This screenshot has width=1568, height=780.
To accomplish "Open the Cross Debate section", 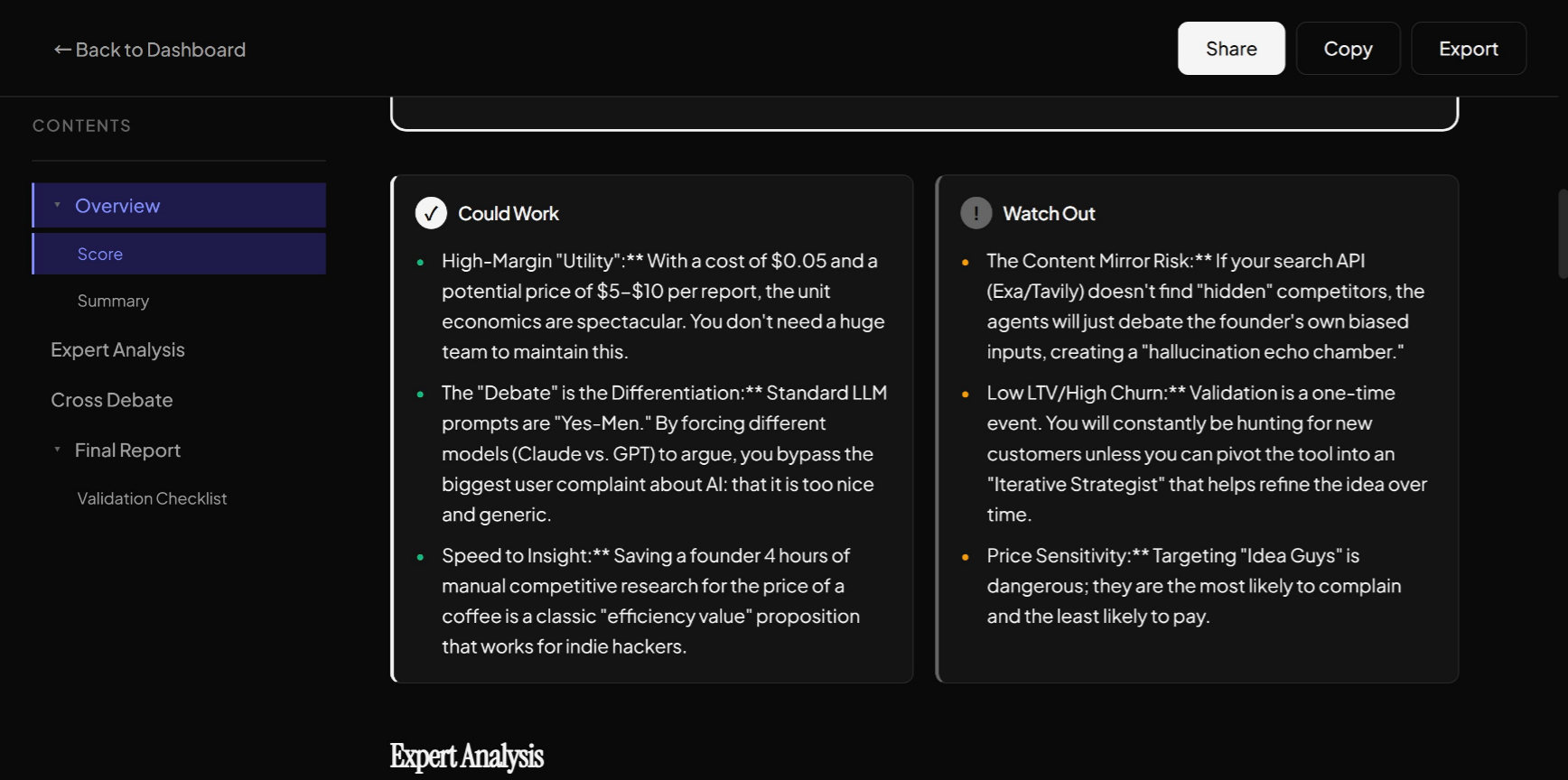I will (112, 401).
